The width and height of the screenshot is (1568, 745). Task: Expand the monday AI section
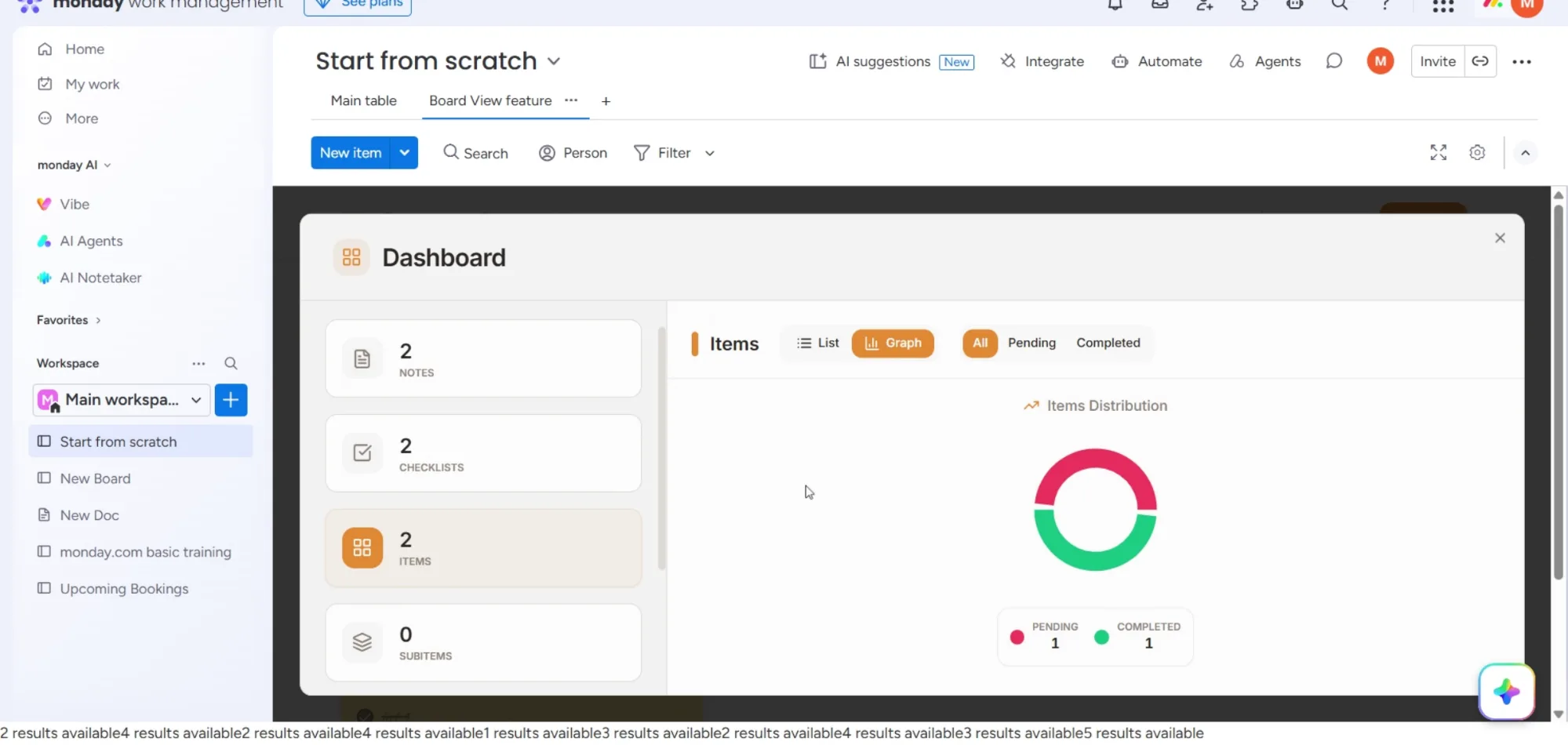click(75, 165)
